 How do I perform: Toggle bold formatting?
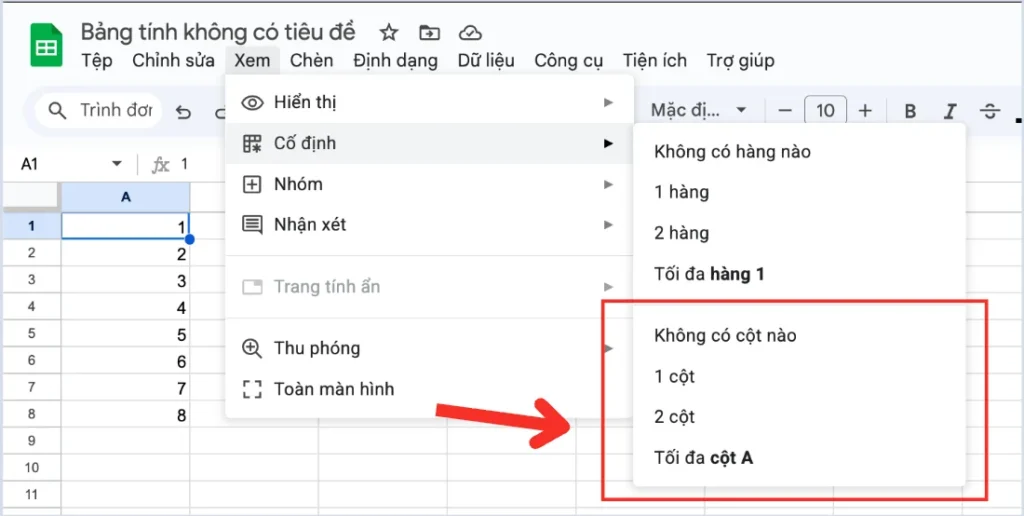pos(910,111)
